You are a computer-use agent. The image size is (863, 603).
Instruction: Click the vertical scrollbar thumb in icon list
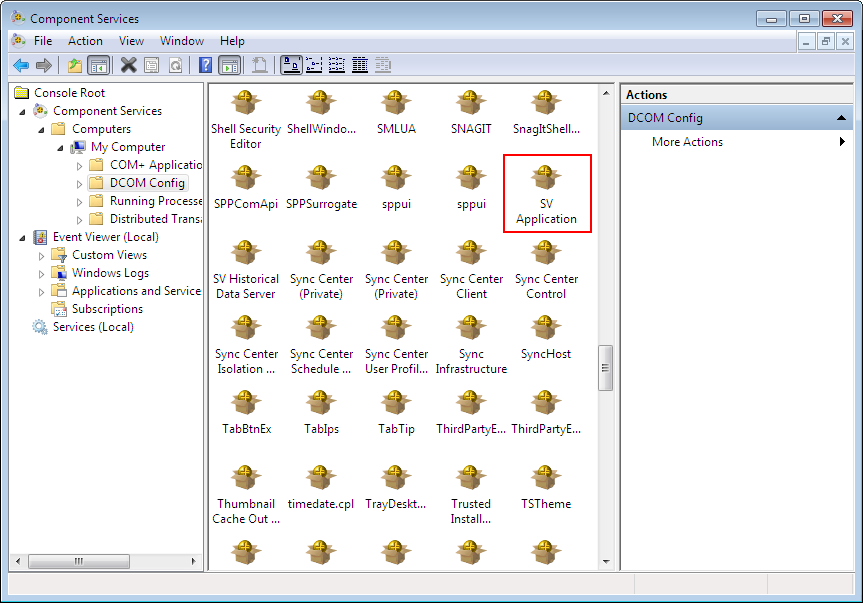605,367
